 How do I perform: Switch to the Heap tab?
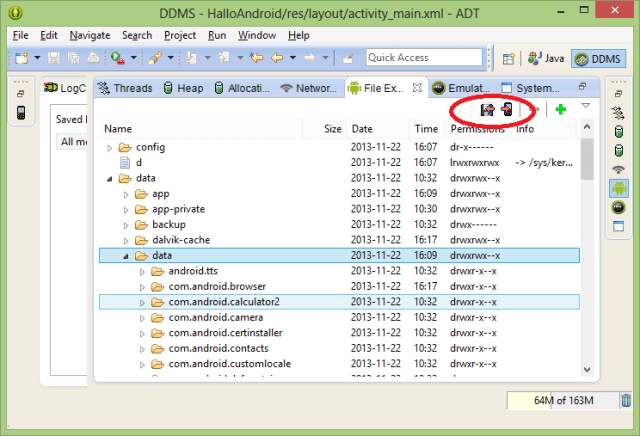point(183,88)
